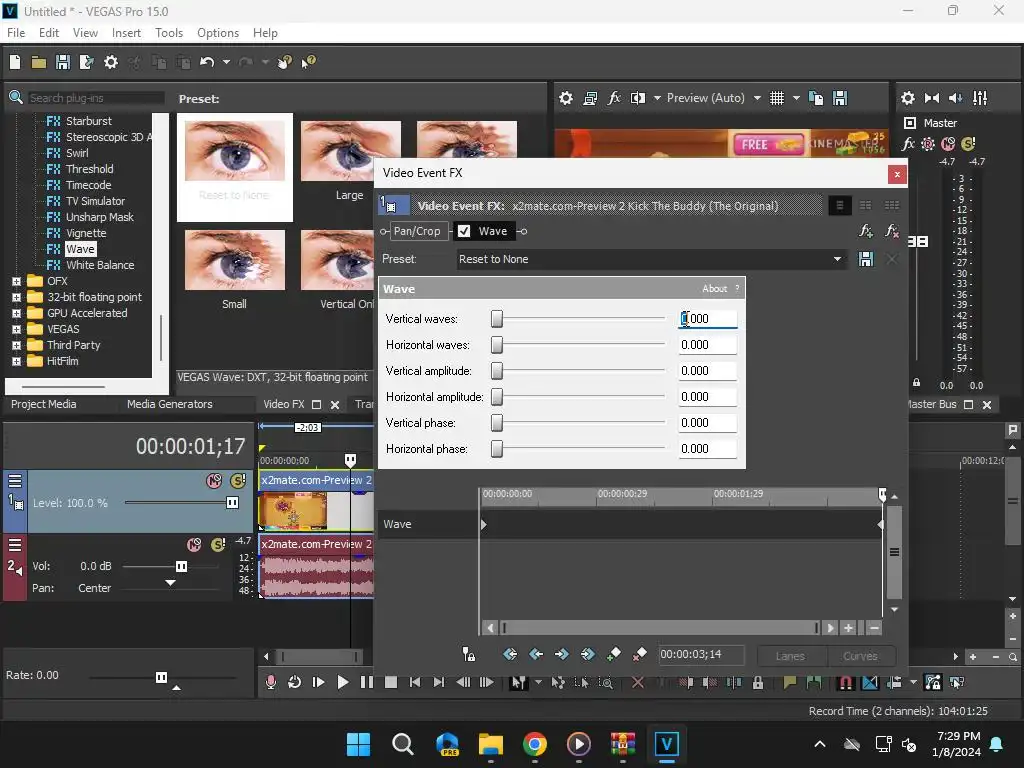Viewport: 1024px width, 768px height.
Task: Open the Tools menu
Action: click(x=168, y=33)
